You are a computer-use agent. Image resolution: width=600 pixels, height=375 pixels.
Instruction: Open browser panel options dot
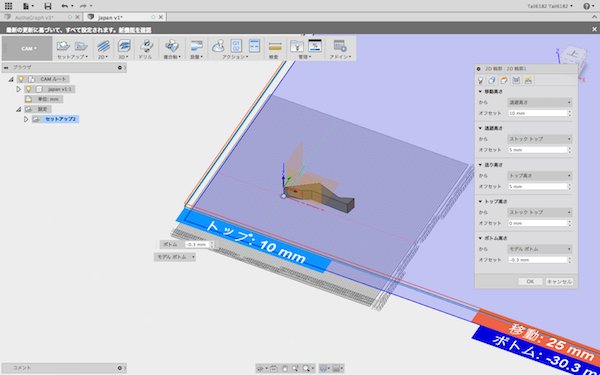tap(120, 68)
